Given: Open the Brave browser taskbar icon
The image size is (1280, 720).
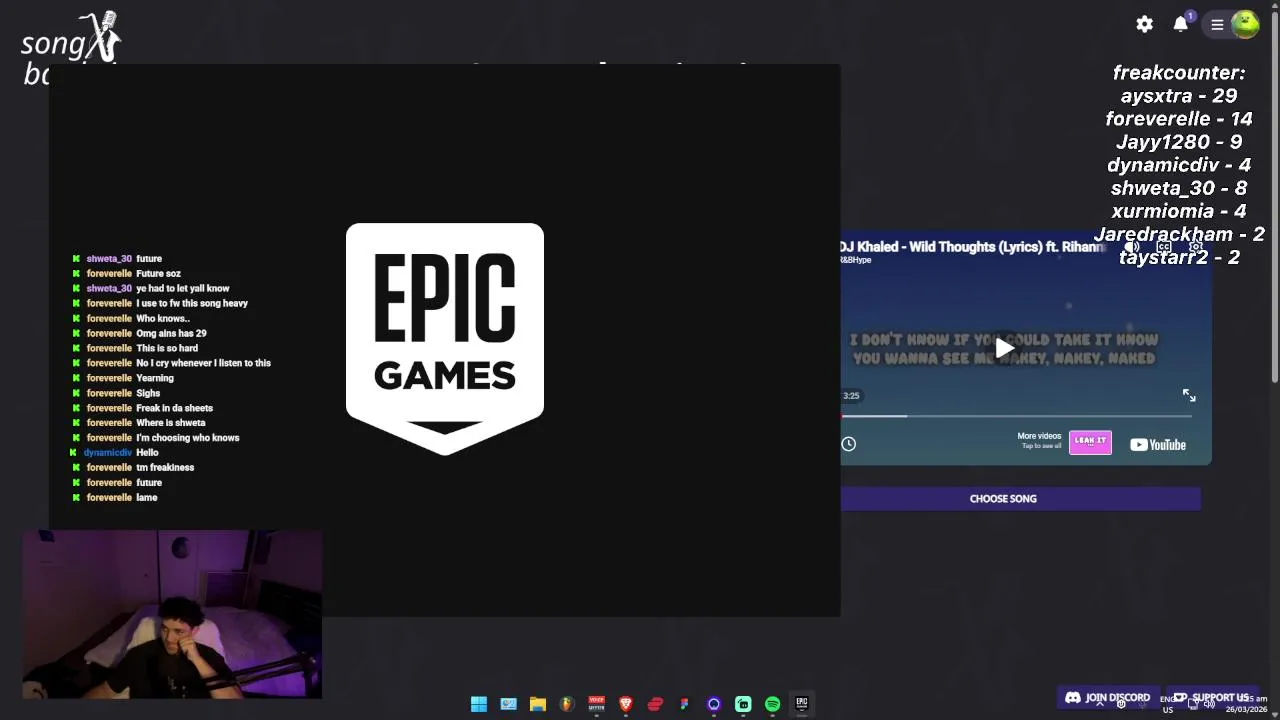Looking at the screenshot, I should click(x=626, y=704).
